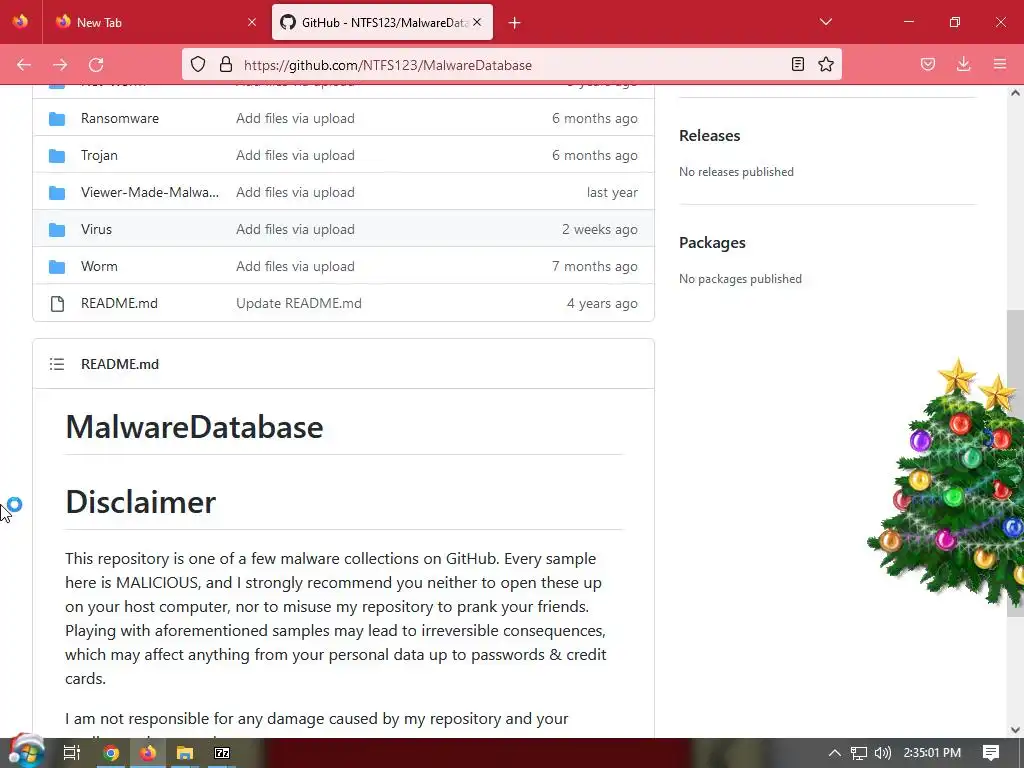Open the Viewer-Made-Malware folder link
1024x768 pixels.
coord(150,193)
